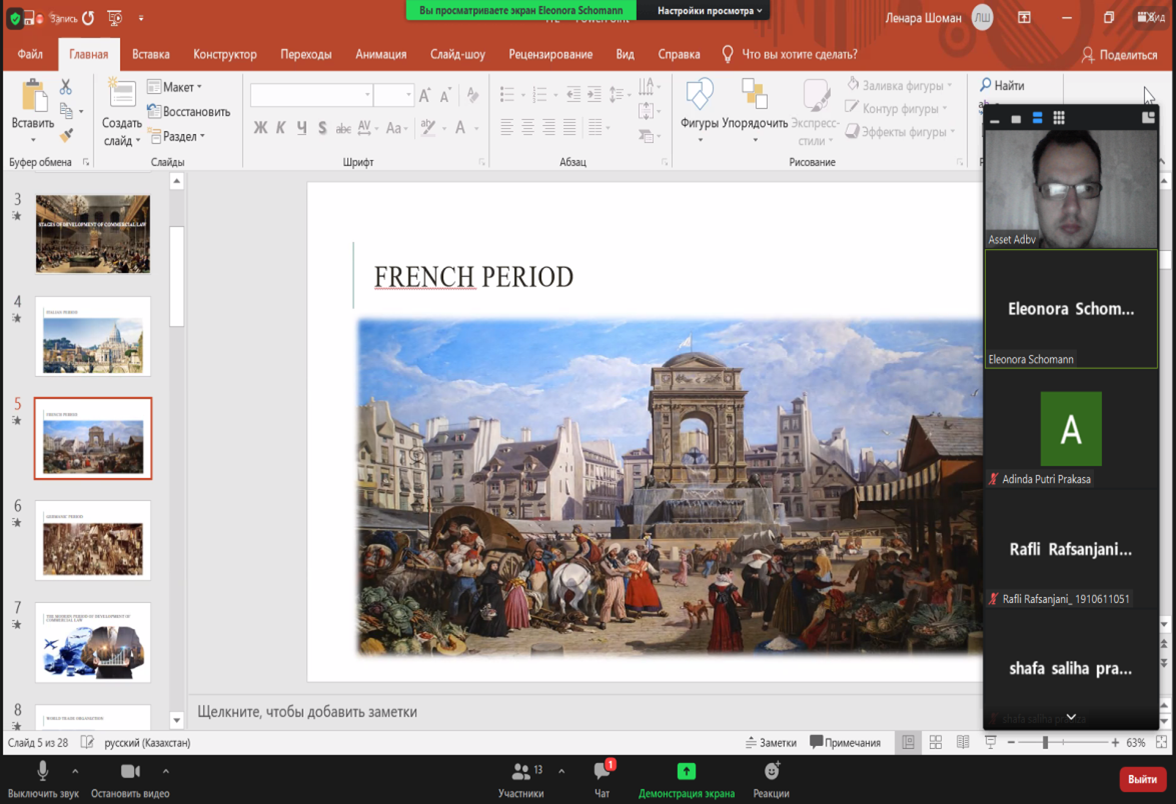Align text right in paragraph group

[x=549, y=128]
